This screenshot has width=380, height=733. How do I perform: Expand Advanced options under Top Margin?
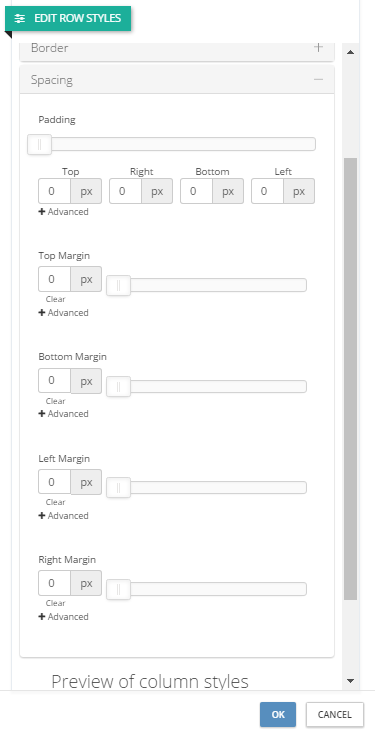coord(64,313)
